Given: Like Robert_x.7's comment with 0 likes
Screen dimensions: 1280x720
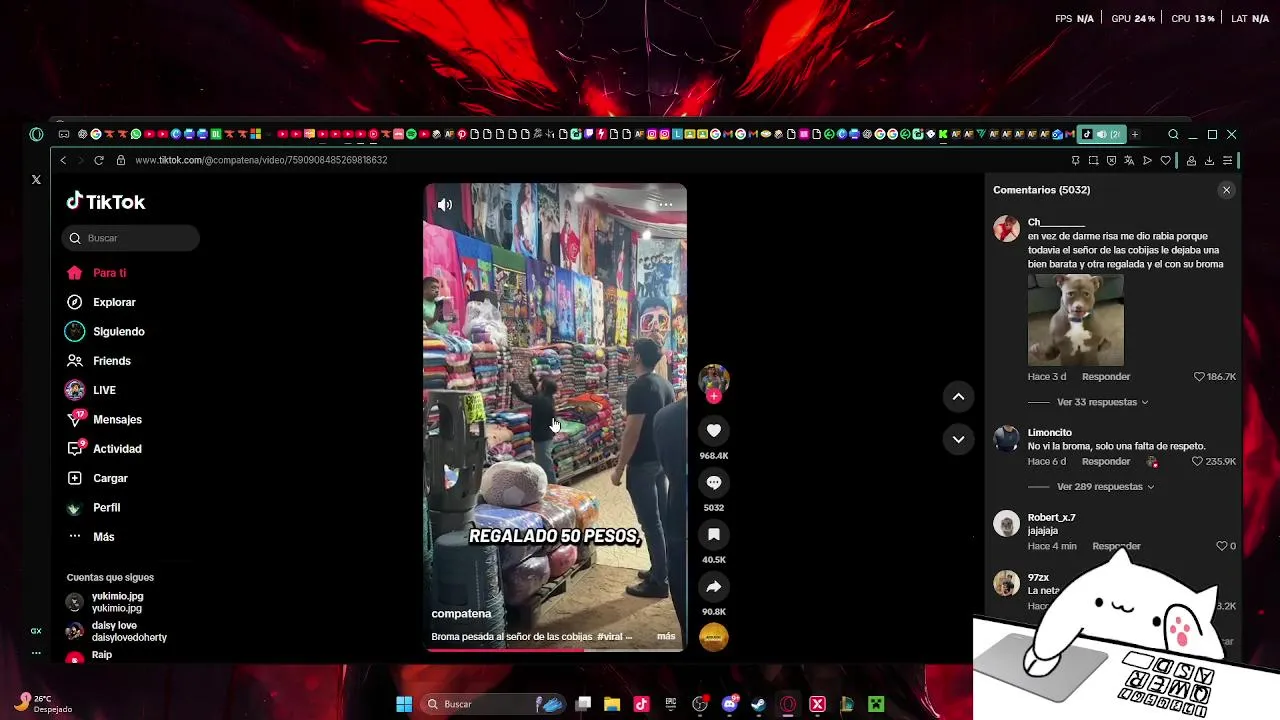Looking at the screenshot, I should 1221,546.
